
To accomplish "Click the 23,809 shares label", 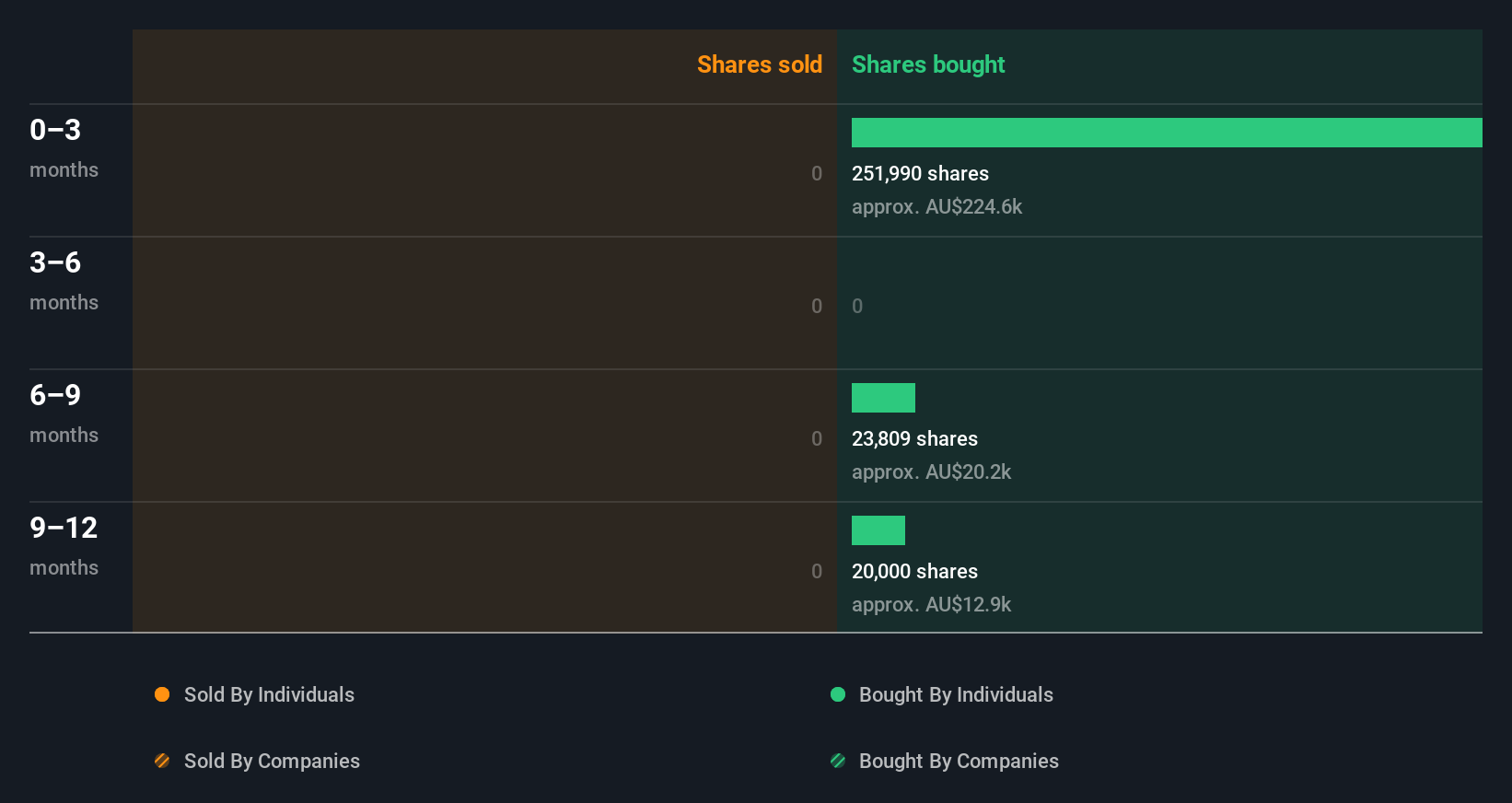I will 914,438.
